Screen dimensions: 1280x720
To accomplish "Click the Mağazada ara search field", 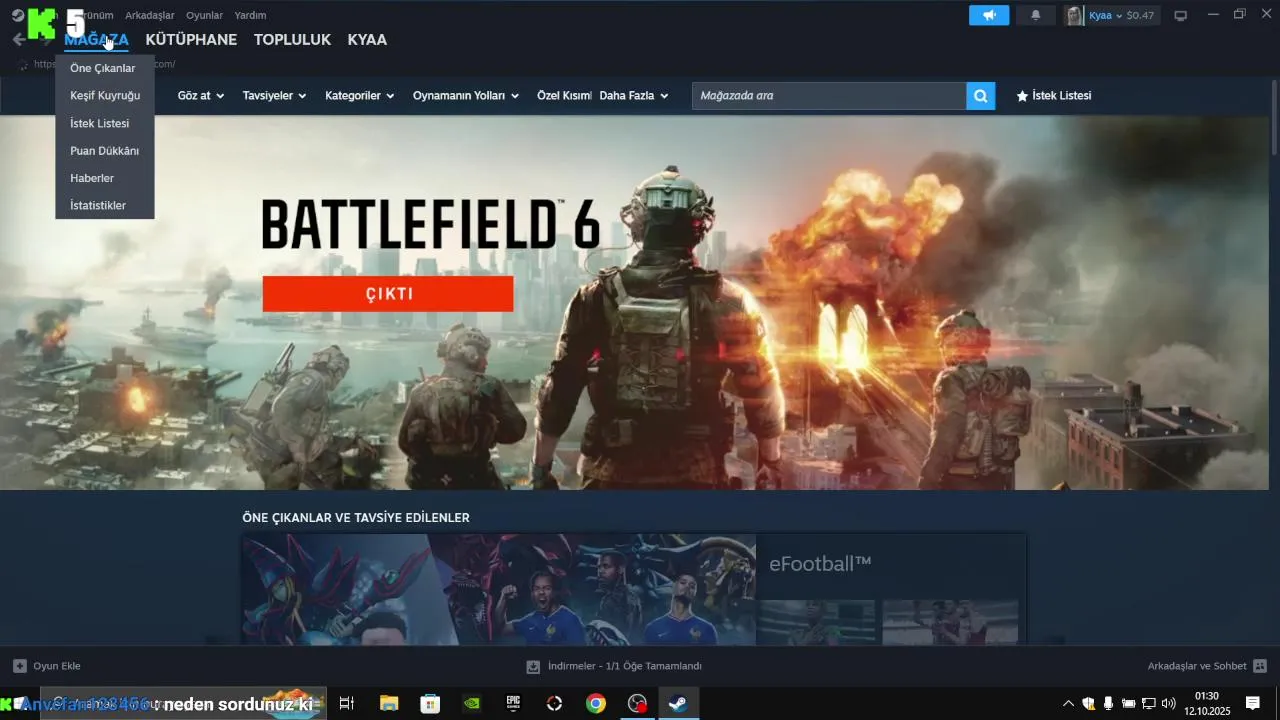I will coord(829,96).
